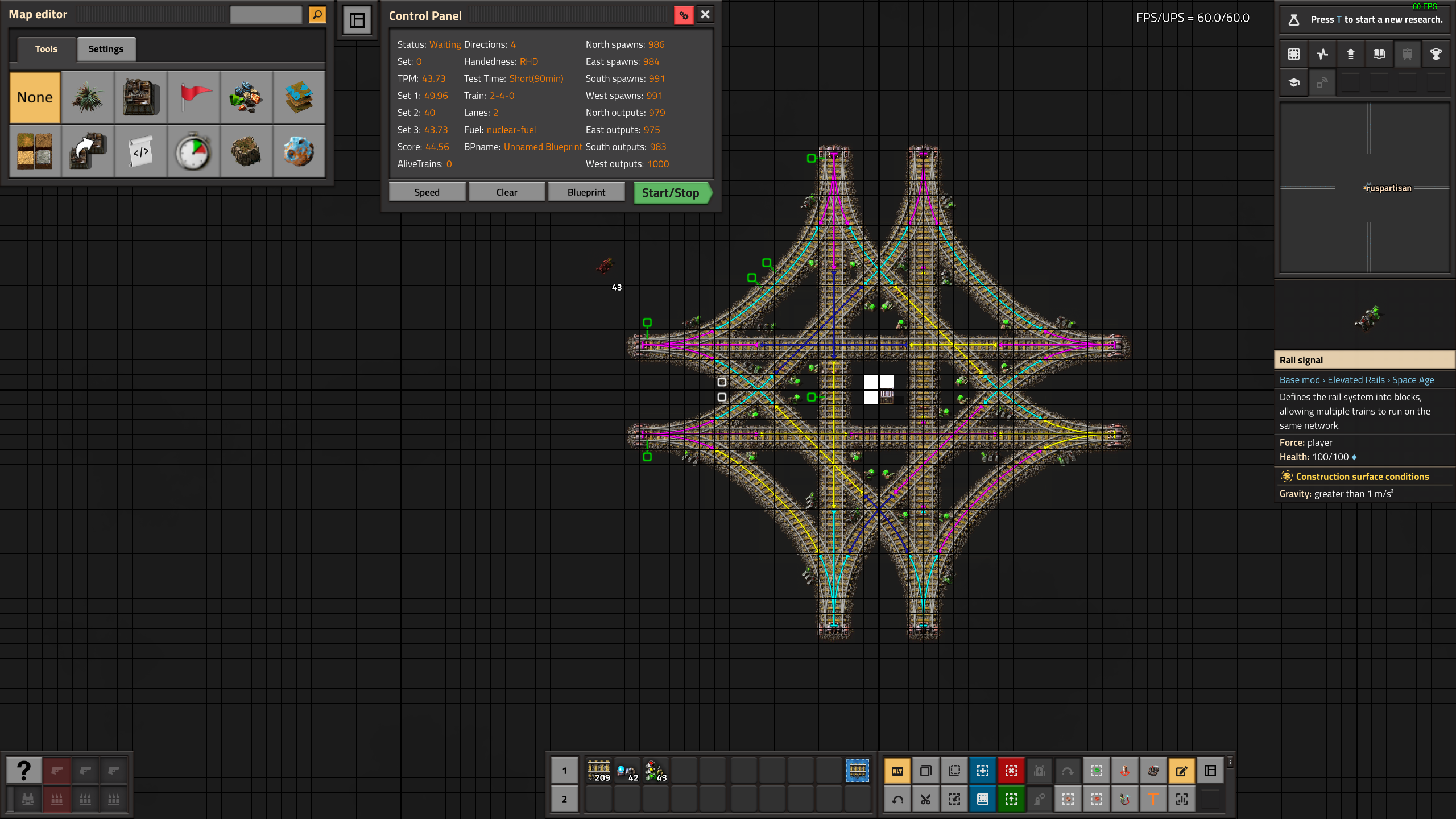Select the rail item quickbar slot 209
This screenshot has height=819, width=1456.
click(x=599, y=771)
